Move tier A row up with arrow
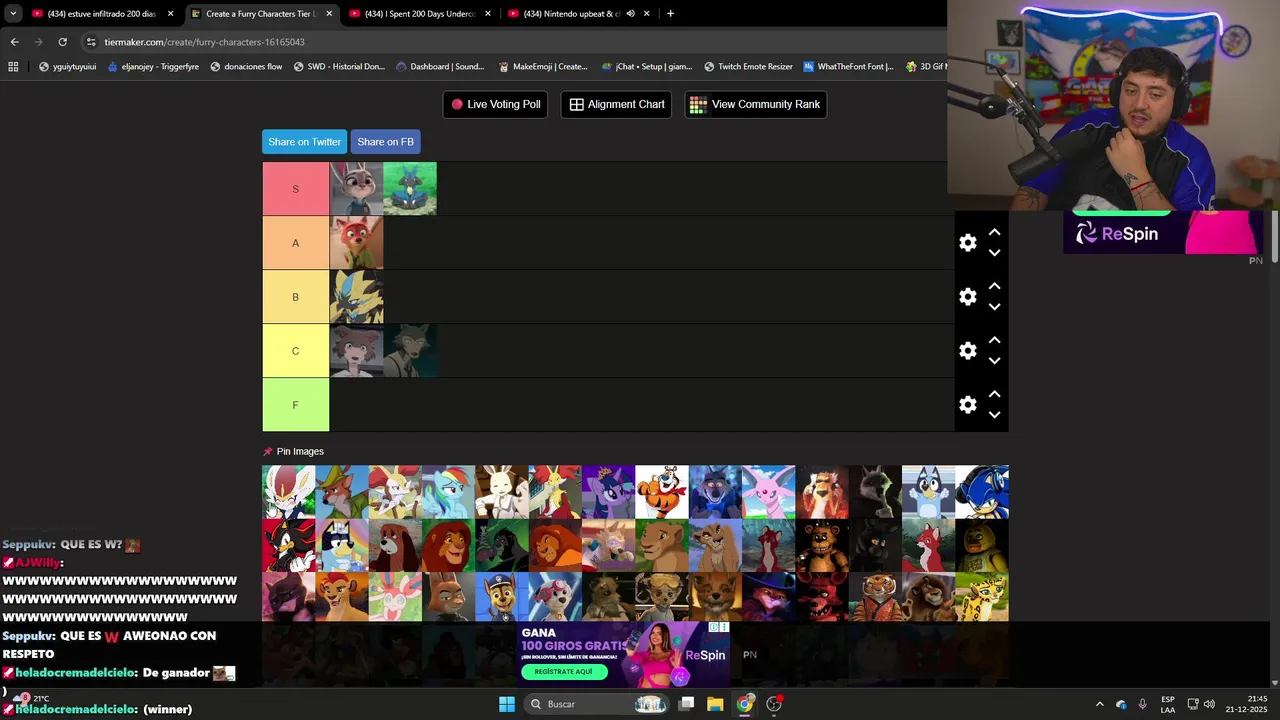The width and height of the screenshot is (1280, 720). coord(994,232)
